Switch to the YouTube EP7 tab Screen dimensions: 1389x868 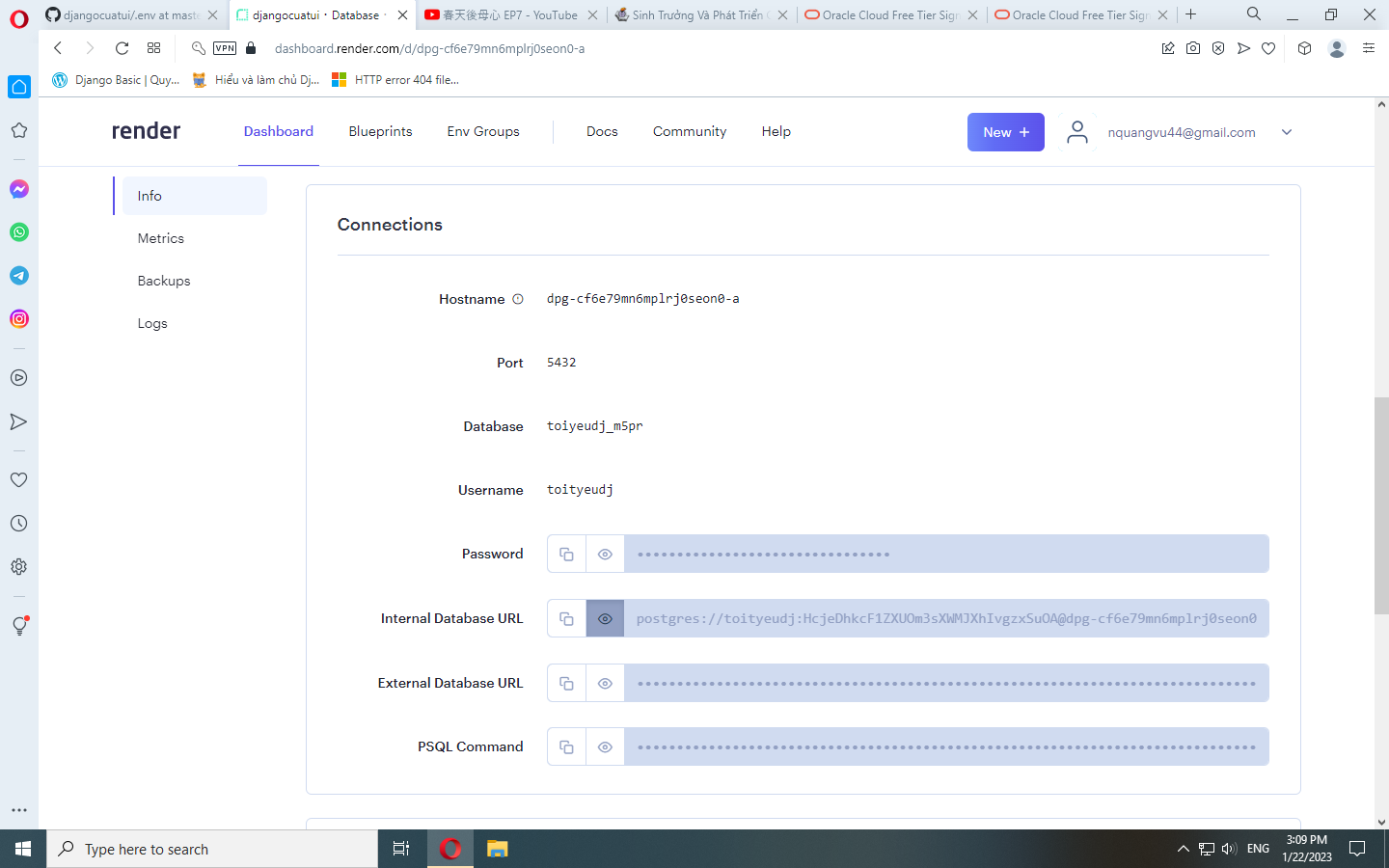pos(512,14)
